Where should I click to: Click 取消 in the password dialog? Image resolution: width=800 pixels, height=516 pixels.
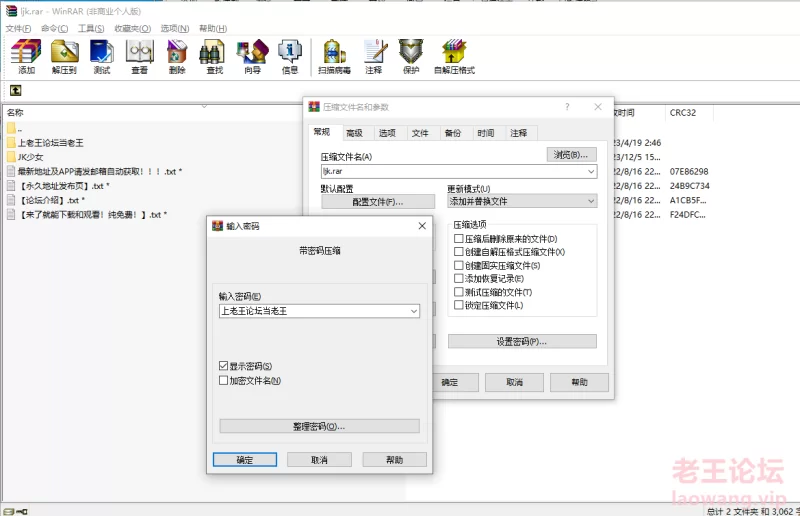[x=319, y=460]
